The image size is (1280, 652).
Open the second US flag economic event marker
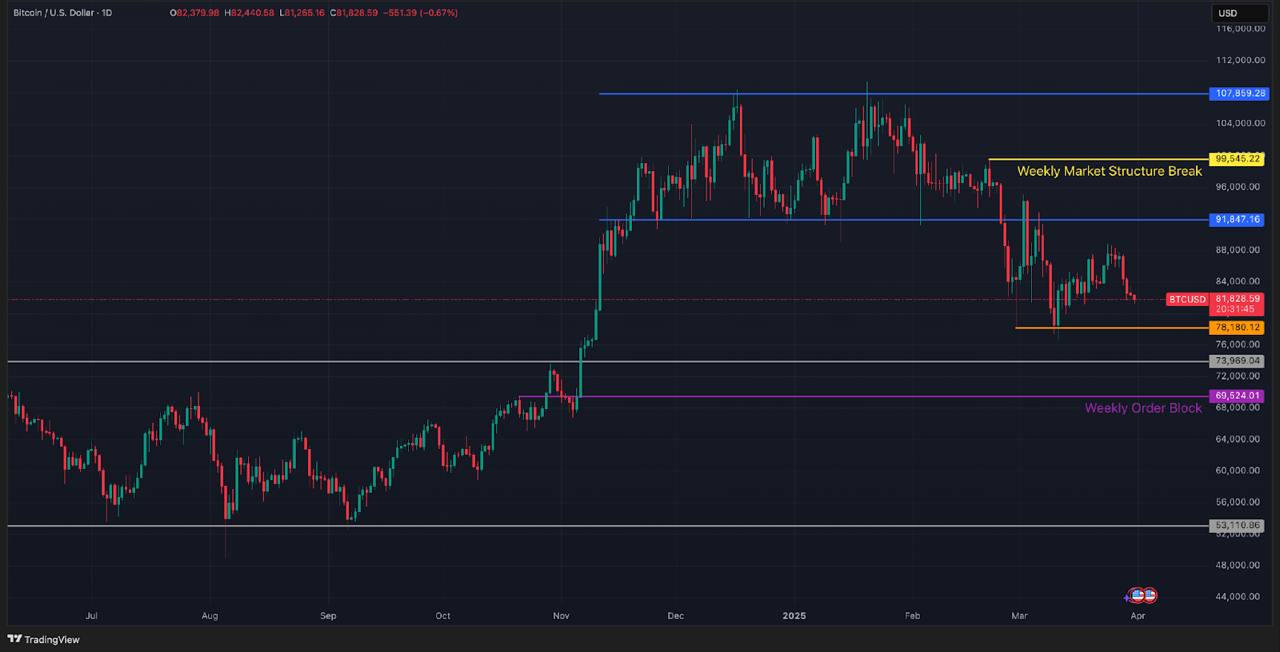point(1149,595)
